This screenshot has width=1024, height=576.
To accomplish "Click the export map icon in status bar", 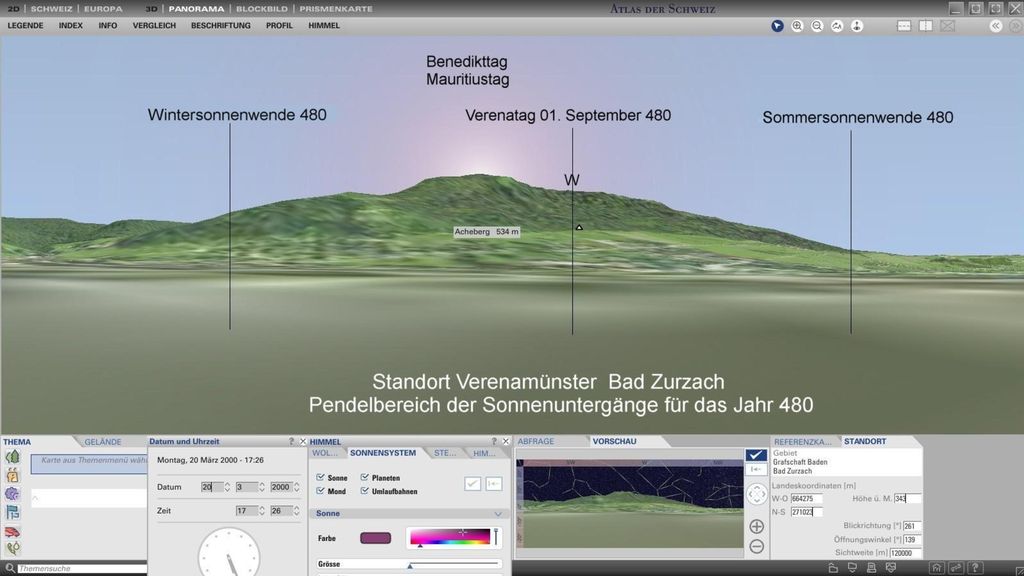I will click(x=891, y=568).
